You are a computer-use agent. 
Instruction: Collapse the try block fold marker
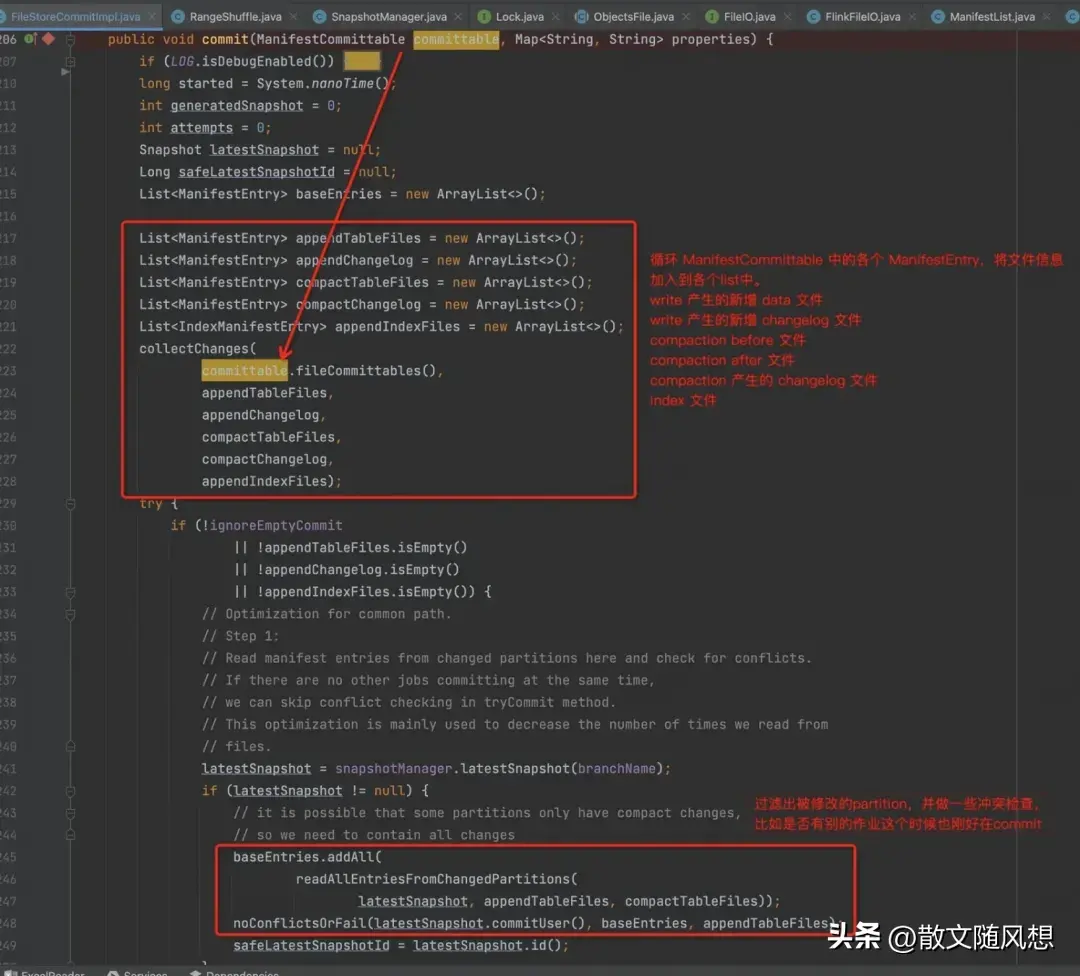pyautogui.click(x=70, y=504)
